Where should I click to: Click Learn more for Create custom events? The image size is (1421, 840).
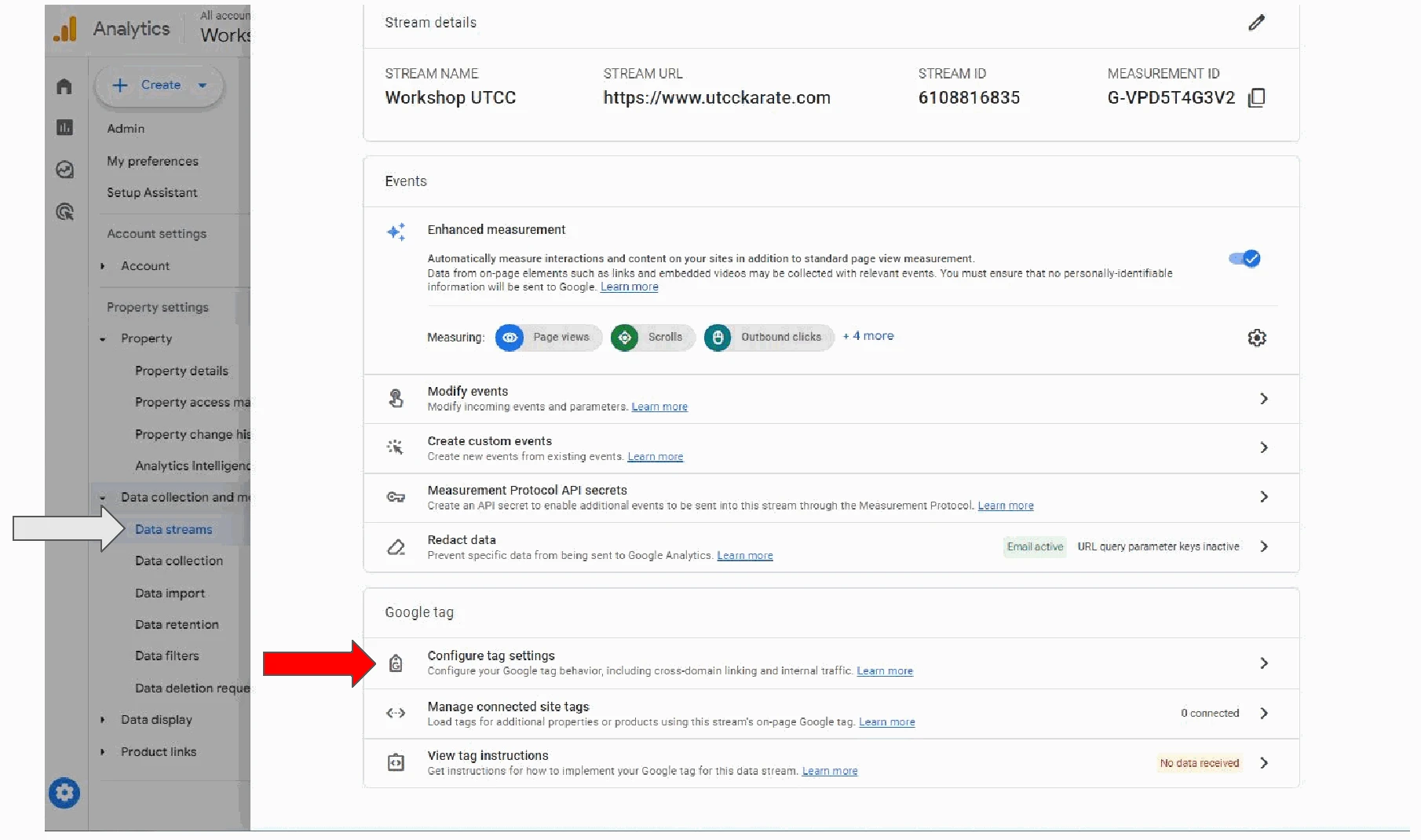(x=656, y=457)
